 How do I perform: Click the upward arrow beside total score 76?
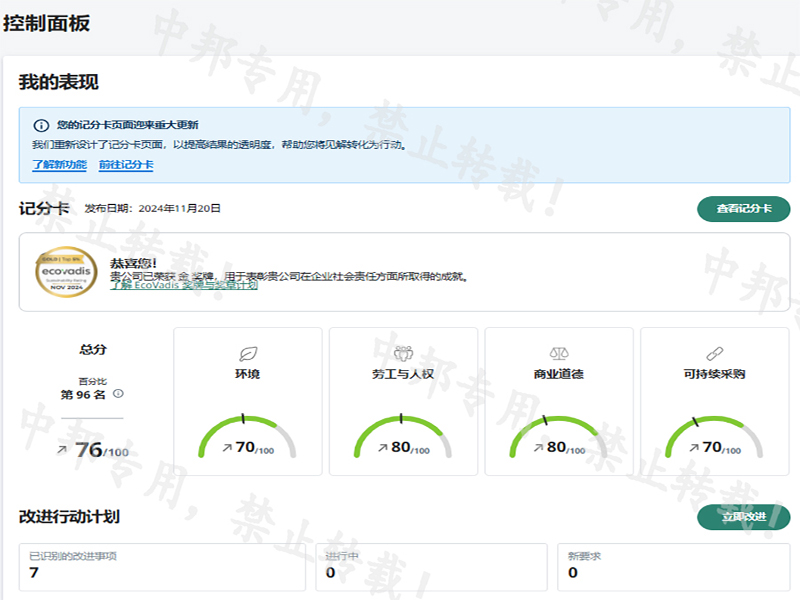(62, 450)
